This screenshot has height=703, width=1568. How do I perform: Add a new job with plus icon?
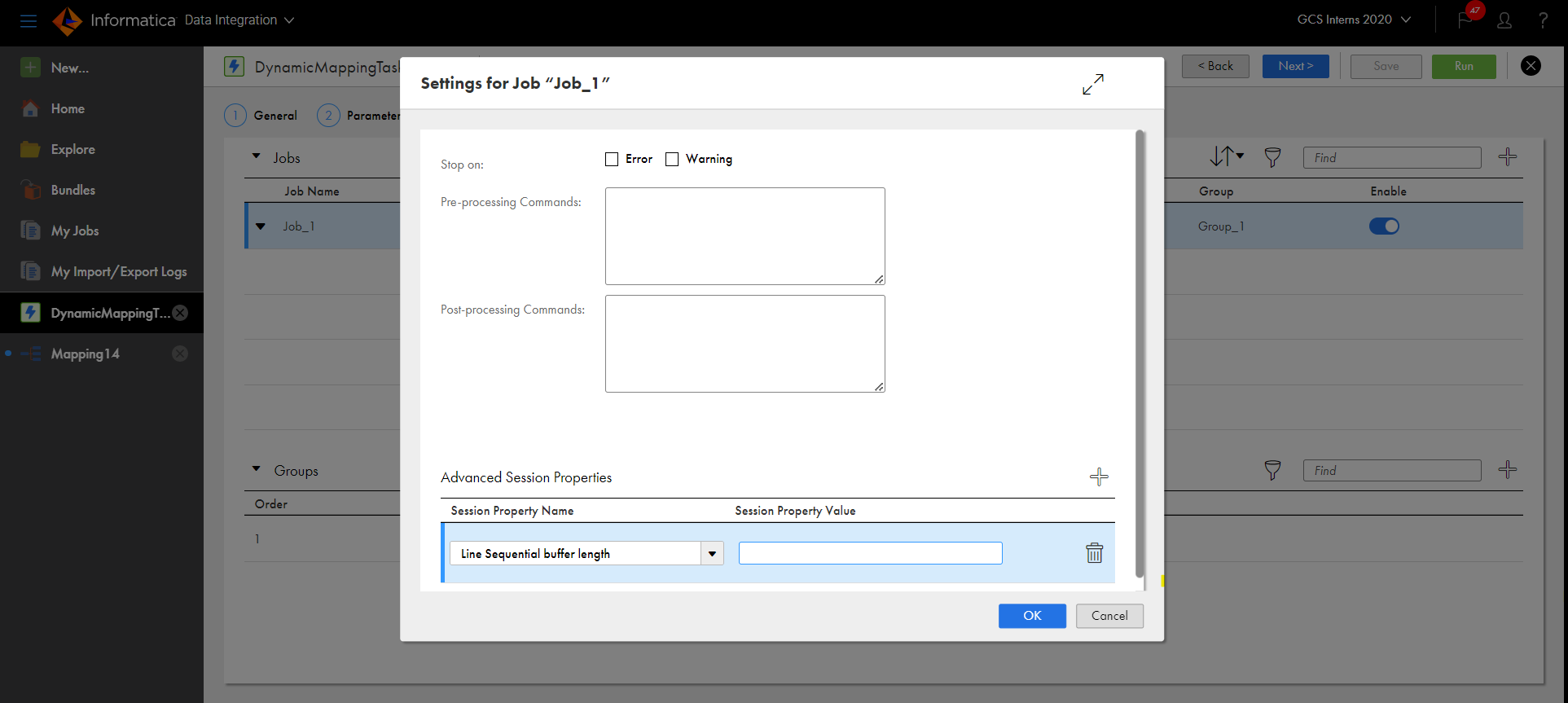click(x=1508, y=156)
